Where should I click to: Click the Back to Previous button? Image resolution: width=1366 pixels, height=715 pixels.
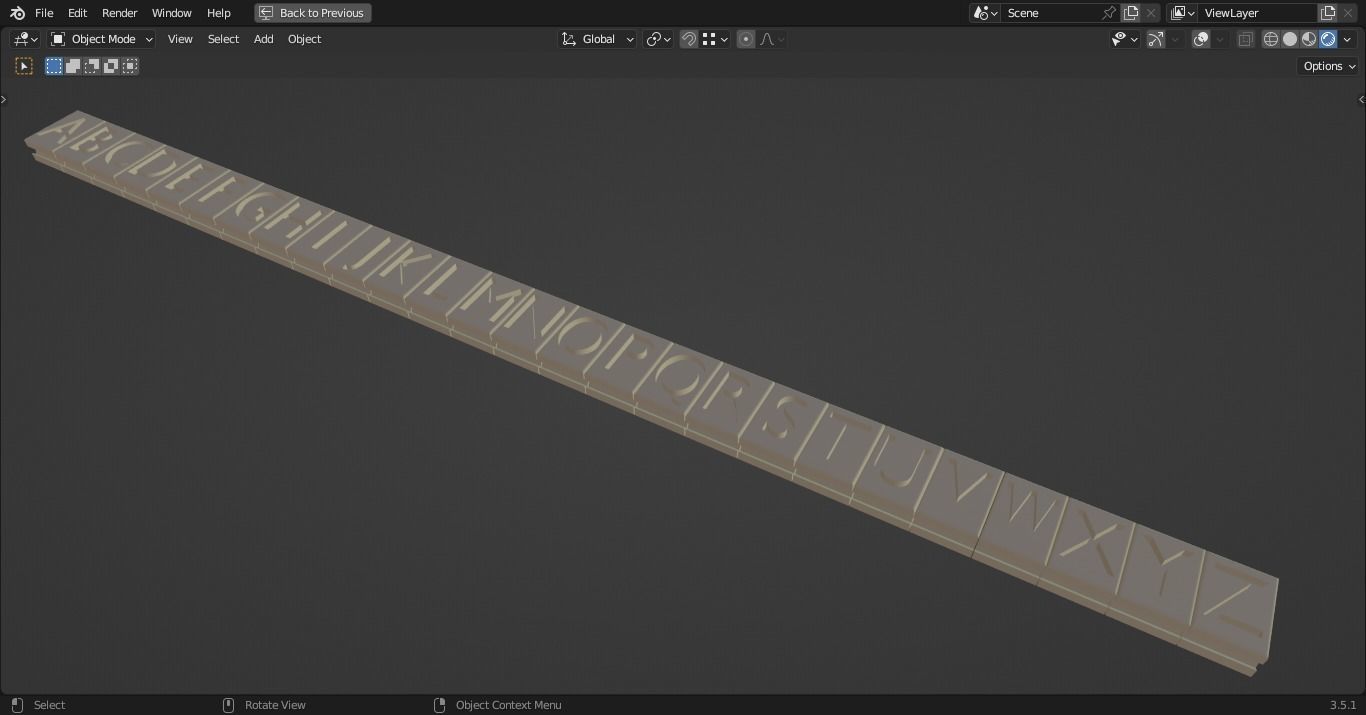pyautogui.click(x=313, y=13)
